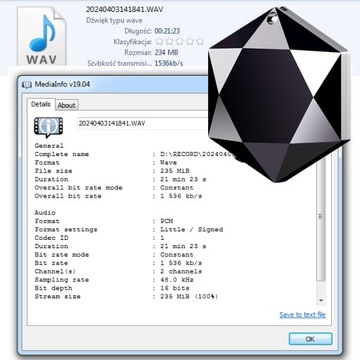This screenshot has height=360, width=360.
Task: Click the MediaInfo film-strip info logo
Action: tap(48, 126)
